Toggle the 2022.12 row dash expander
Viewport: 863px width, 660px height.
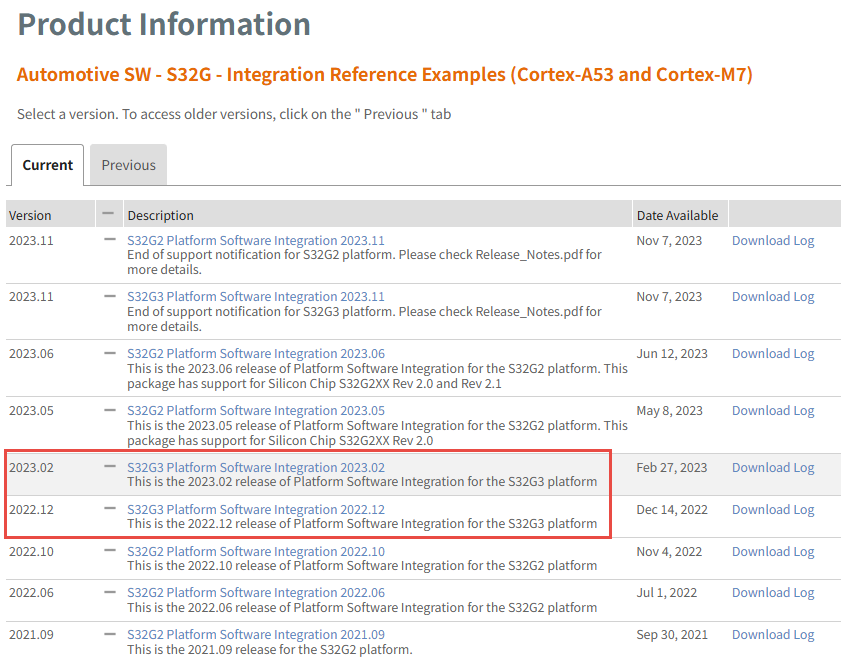[110, 509]
